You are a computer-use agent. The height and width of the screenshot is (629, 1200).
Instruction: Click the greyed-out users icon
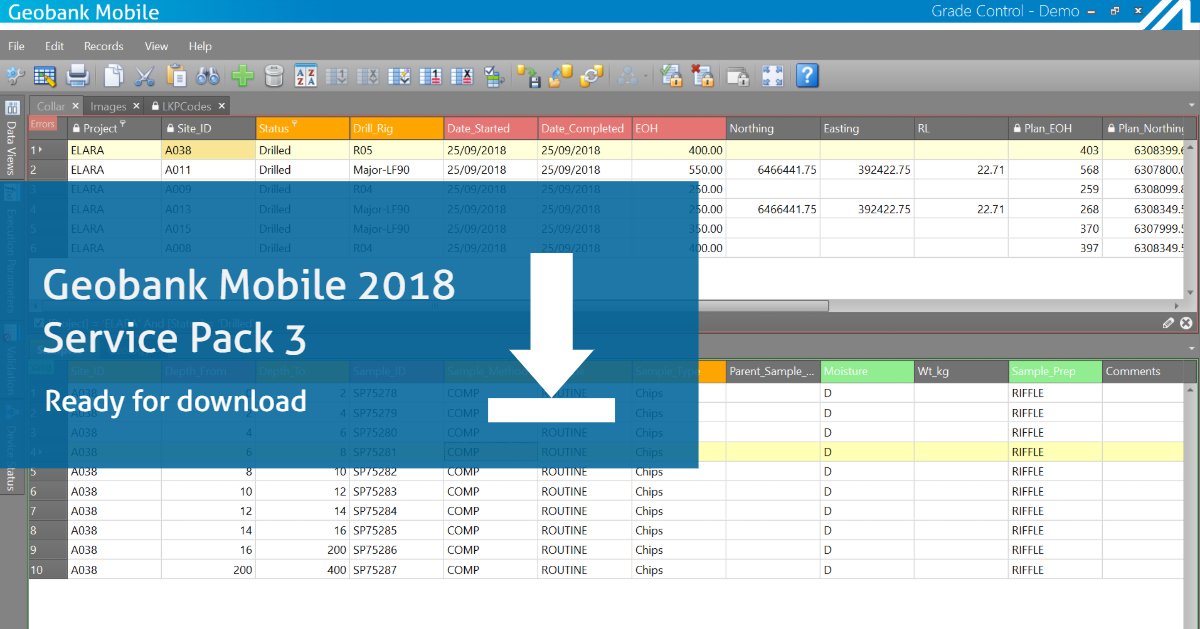coord(627,75)
